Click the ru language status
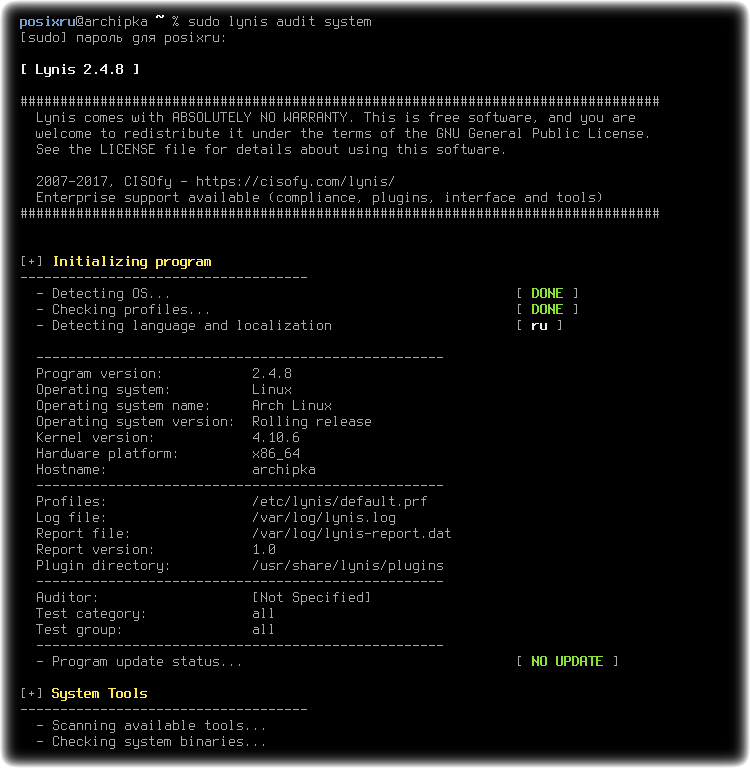This screenshot has width=750, height=768. 539,326
